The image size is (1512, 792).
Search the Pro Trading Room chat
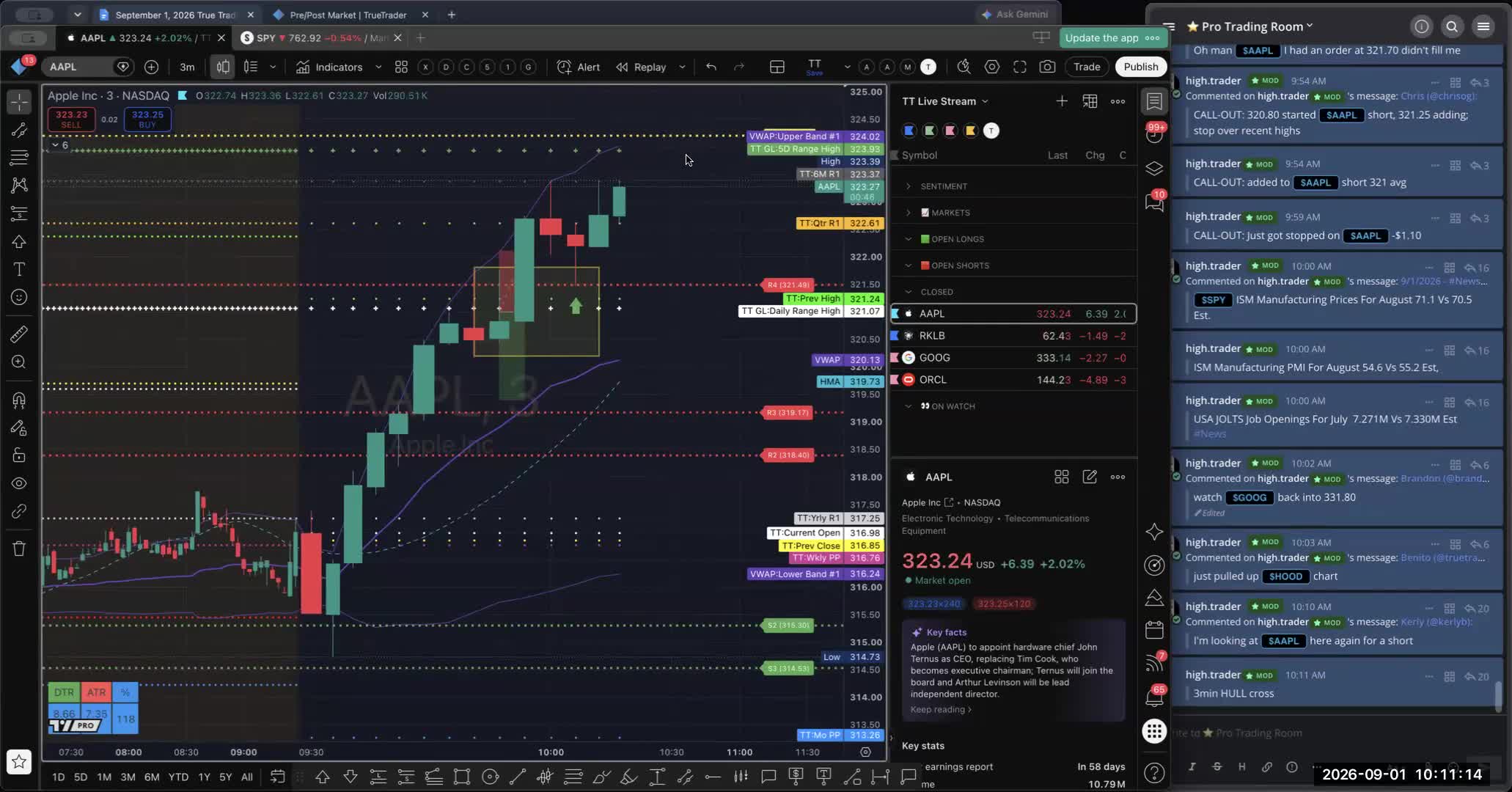pyautogui.click(x=1452, y=26)
